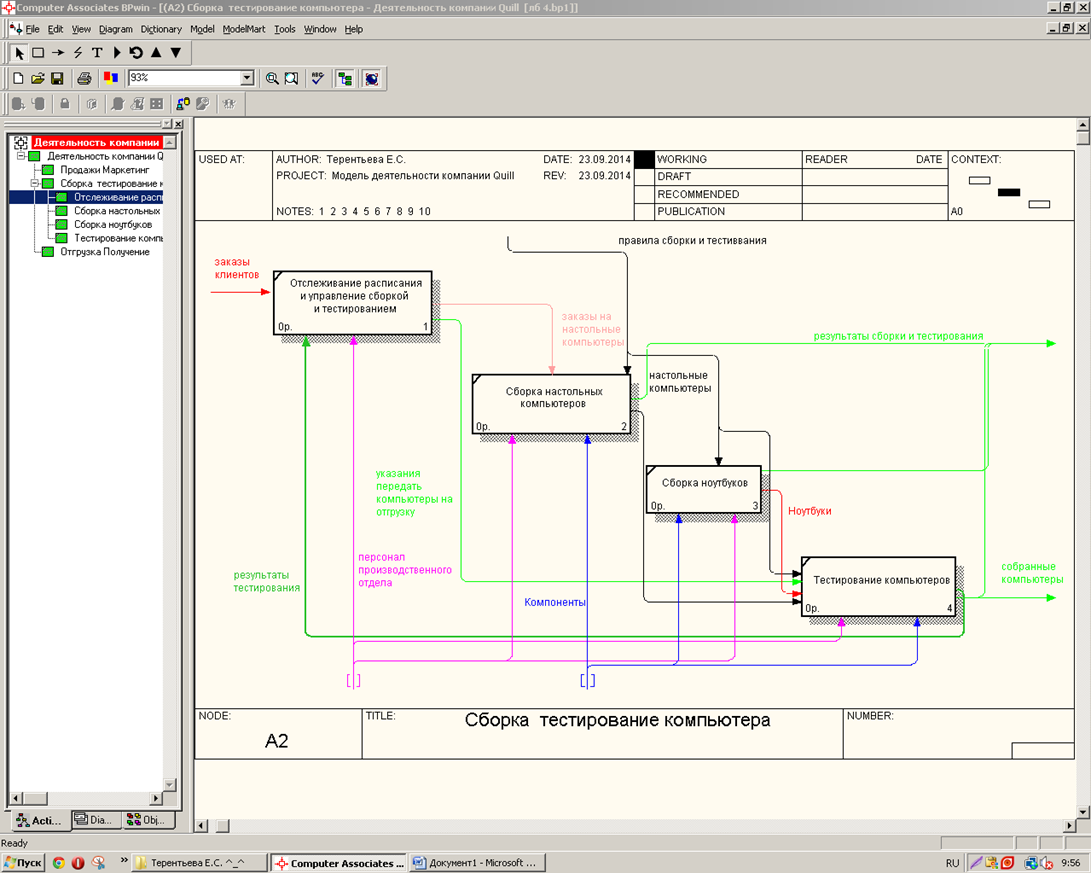
Task: Select the Text tool
Action: pos(97,52)
